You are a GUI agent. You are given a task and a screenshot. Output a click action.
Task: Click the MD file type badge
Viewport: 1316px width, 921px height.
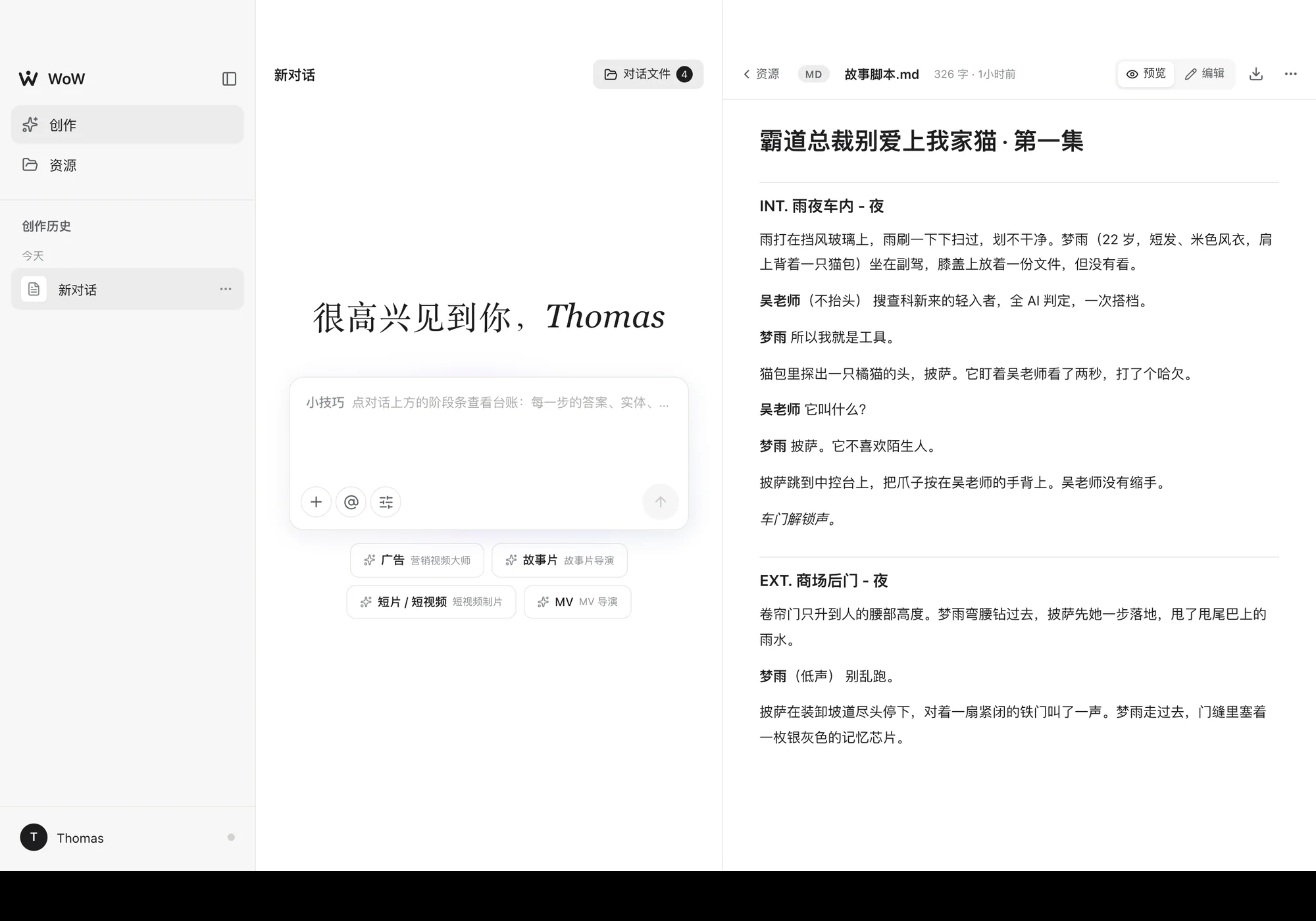[x=813, y=74]
